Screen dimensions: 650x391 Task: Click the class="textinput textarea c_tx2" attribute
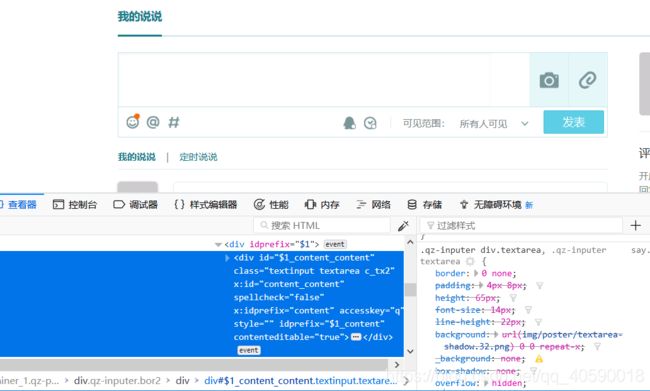(314, 271)
